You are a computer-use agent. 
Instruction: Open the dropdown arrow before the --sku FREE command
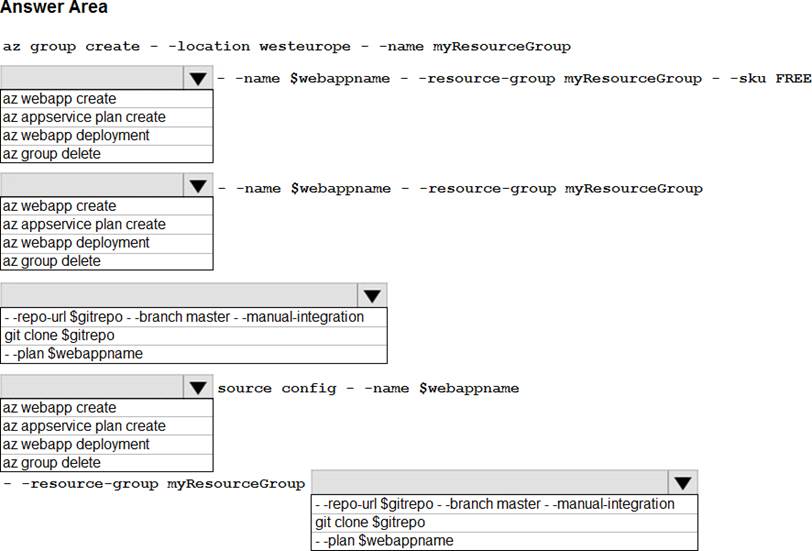(198, 79)
